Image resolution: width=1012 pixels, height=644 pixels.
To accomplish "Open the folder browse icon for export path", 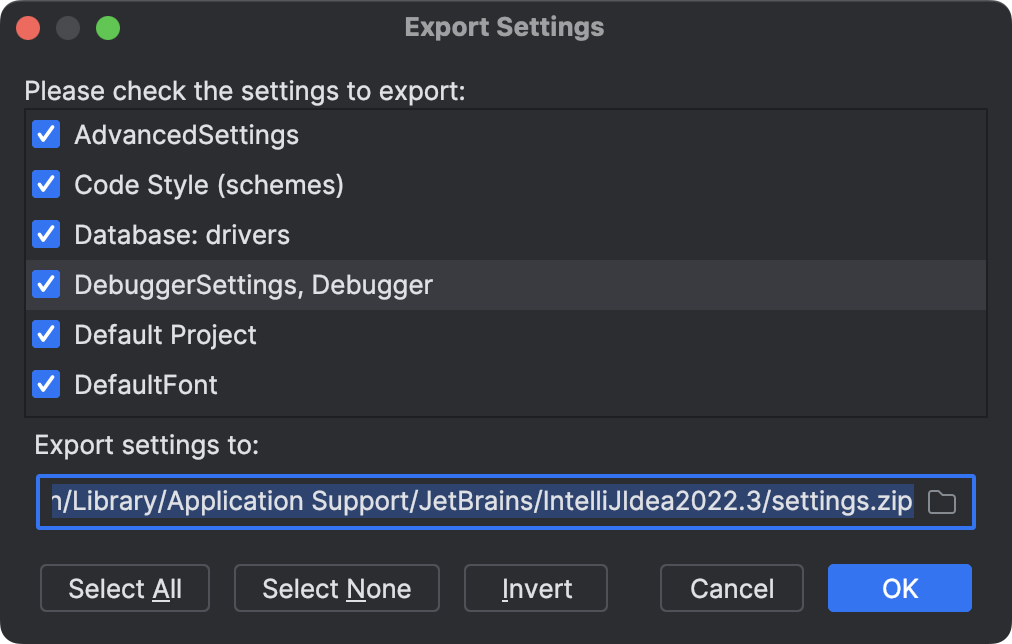I will (x=941, y=502).
